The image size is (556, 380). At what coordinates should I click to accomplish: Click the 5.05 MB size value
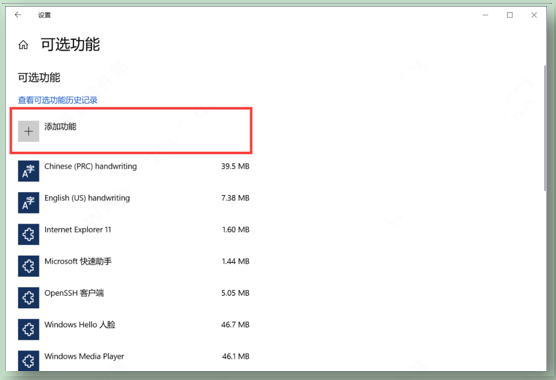(x=235, y=293)
